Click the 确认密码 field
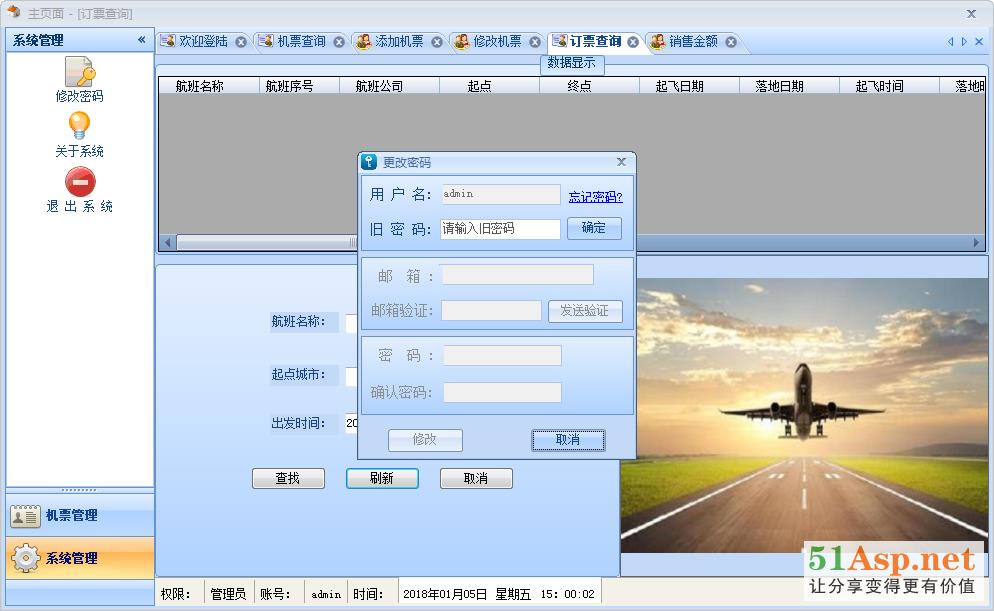The height and width of the screenshot is (611, 994). (x=503, y=392)
